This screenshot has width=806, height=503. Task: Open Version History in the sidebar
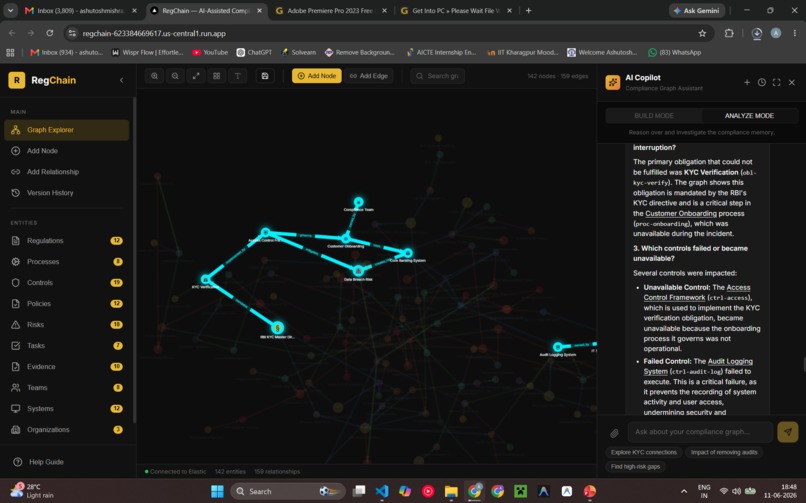pos(66,193)
